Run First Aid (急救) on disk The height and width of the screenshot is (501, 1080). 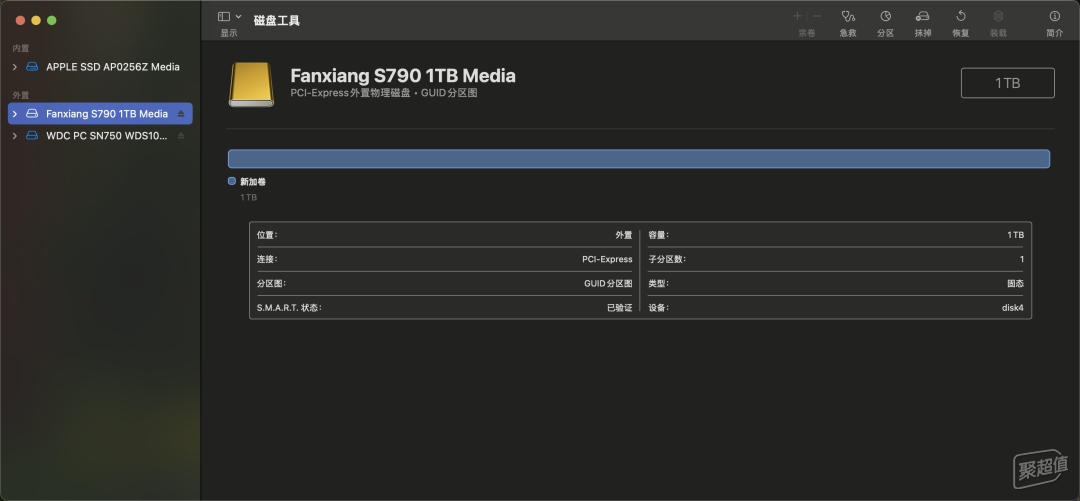pyautogui.click(x=848, y=17)
